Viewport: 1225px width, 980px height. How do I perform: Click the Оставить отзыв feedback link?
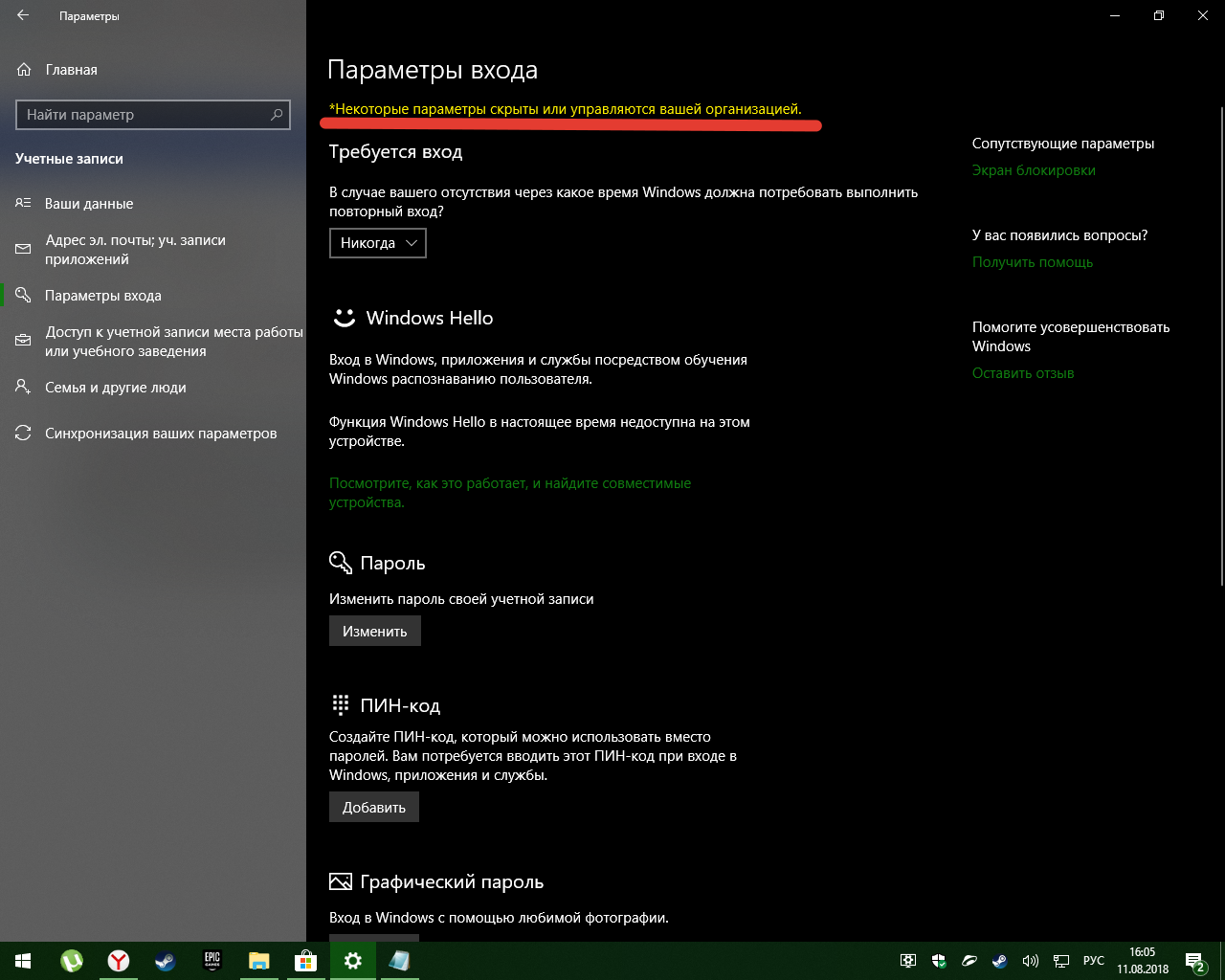(1023, 373)
